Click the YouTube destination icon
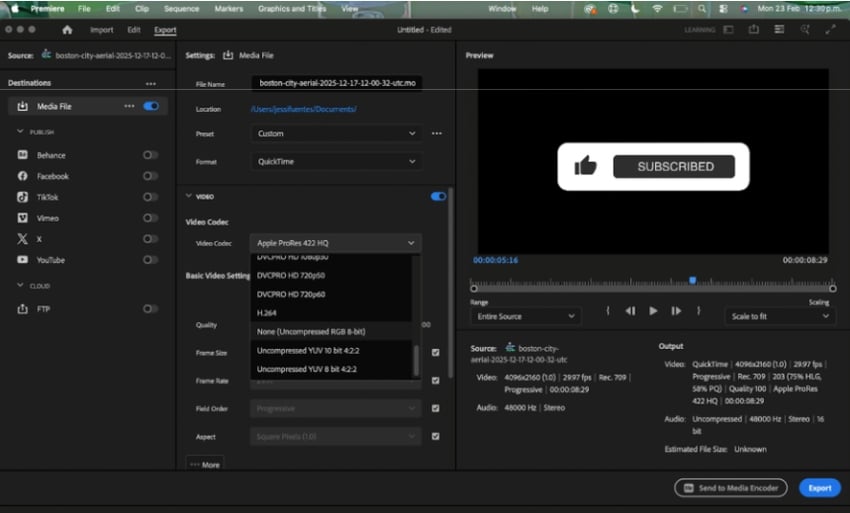The width and height of the screenshot is (850, 513). (x=22, y=260)
